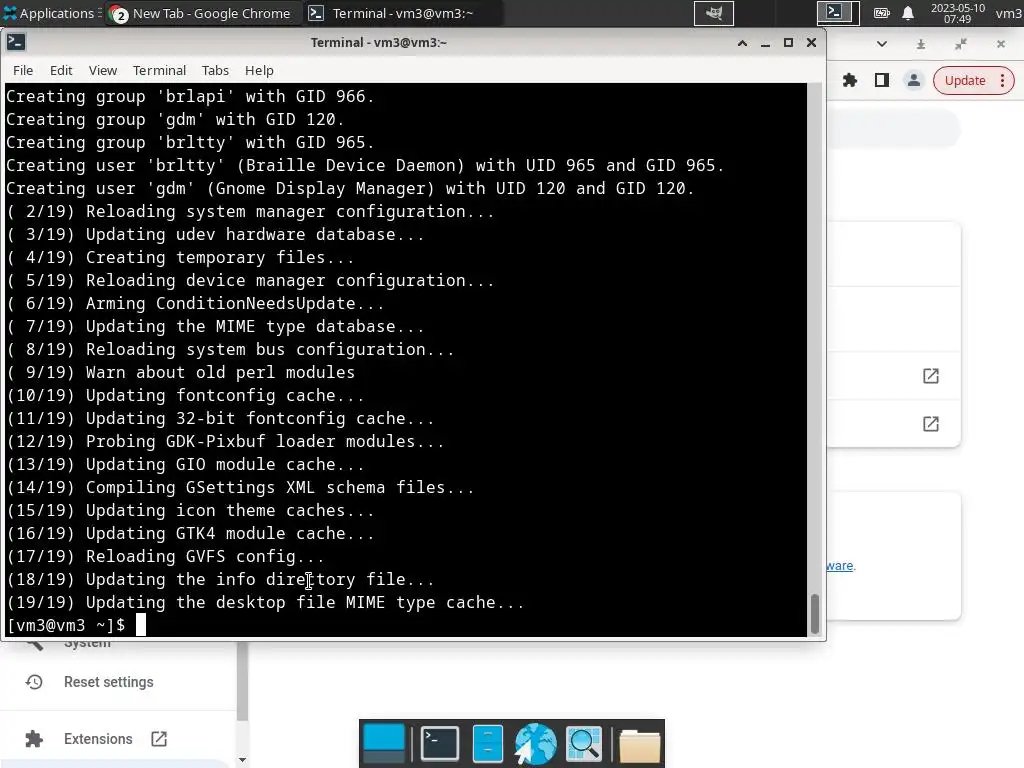Roll up the Terminal window with arrow button
The width and height of the screenshot is (1024, 768).
tap(743, 43)
